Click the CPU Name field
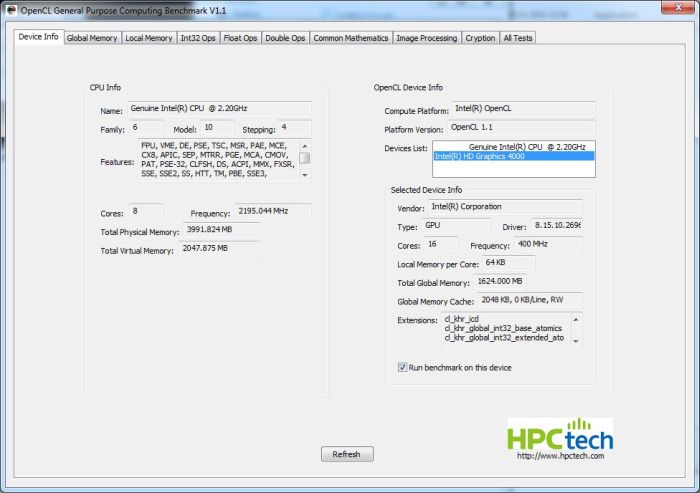Viewport: 700px width, 493px height. 219,109
